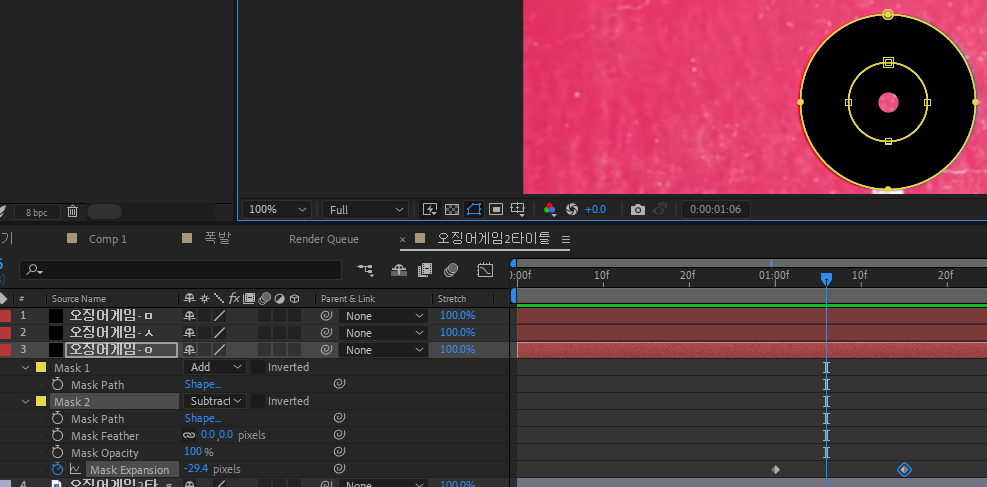Open the Render Queue tab
Screen dimensions: 987x487
(x=324, y=239)
